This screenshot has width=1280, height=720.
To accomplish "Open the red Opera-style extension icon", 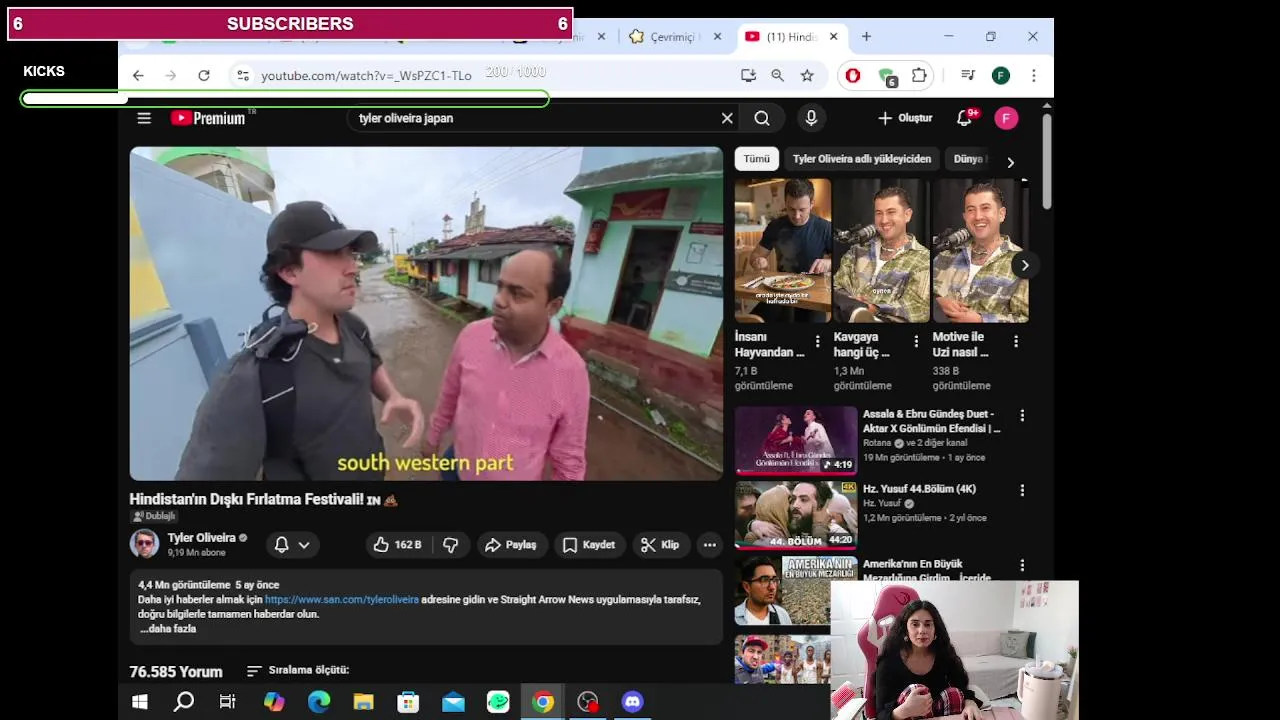I will click(x=853, y=75).
